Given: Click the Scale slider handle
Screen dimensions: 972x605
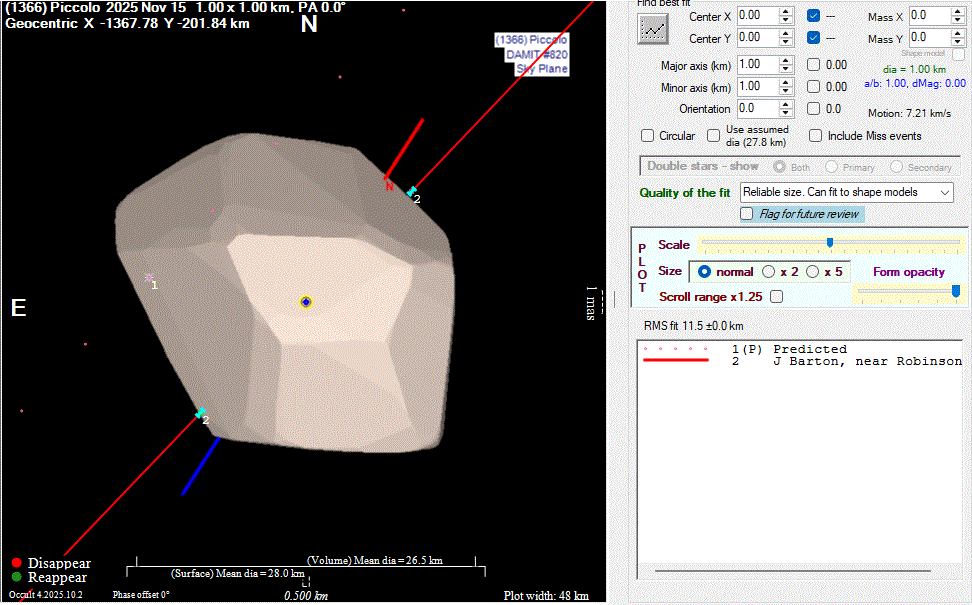Looking at the screenshot, I should coord(829,243).
